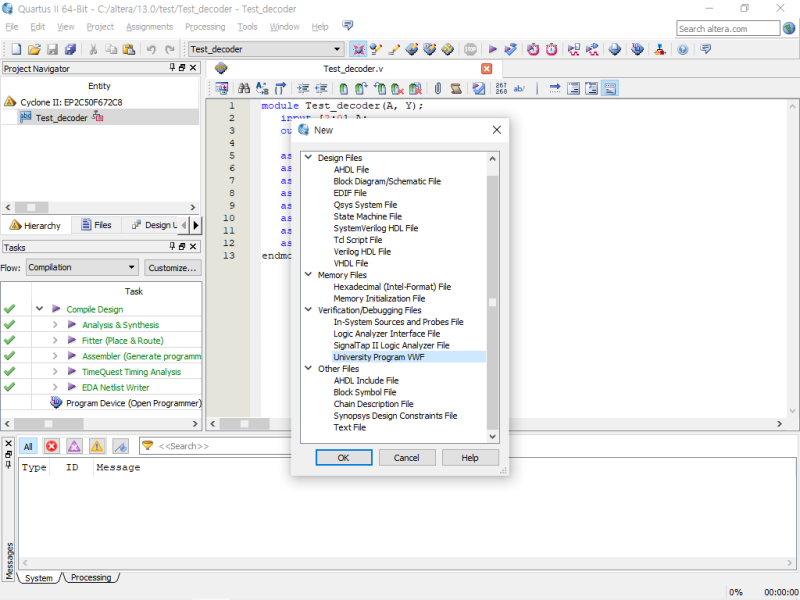Toggle the warning messages filter
The image size is (800, 600).
tap(97, 446)
